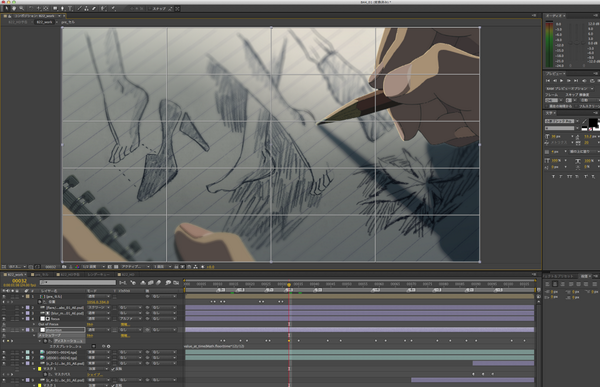Toggle hide shy layers in the timeline
Image resolution: width=600 pixels, height=387 pixels.
(143, 283)
